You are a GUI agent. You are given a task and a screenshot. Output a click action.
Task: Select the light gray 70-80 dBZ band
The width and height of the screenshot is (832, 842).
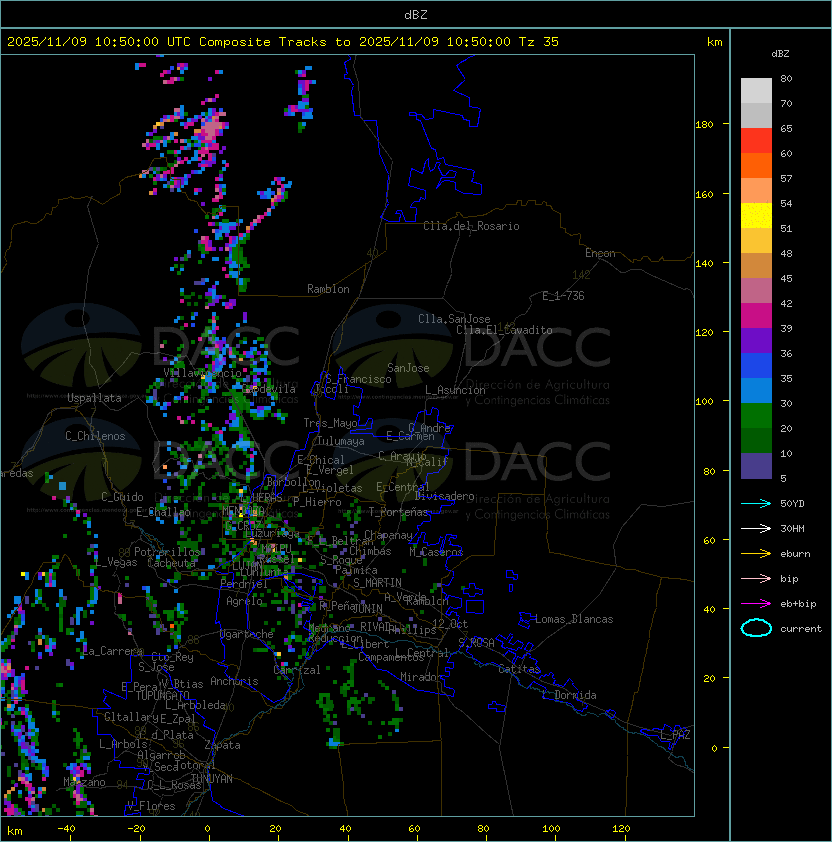[x=756, y=91]
